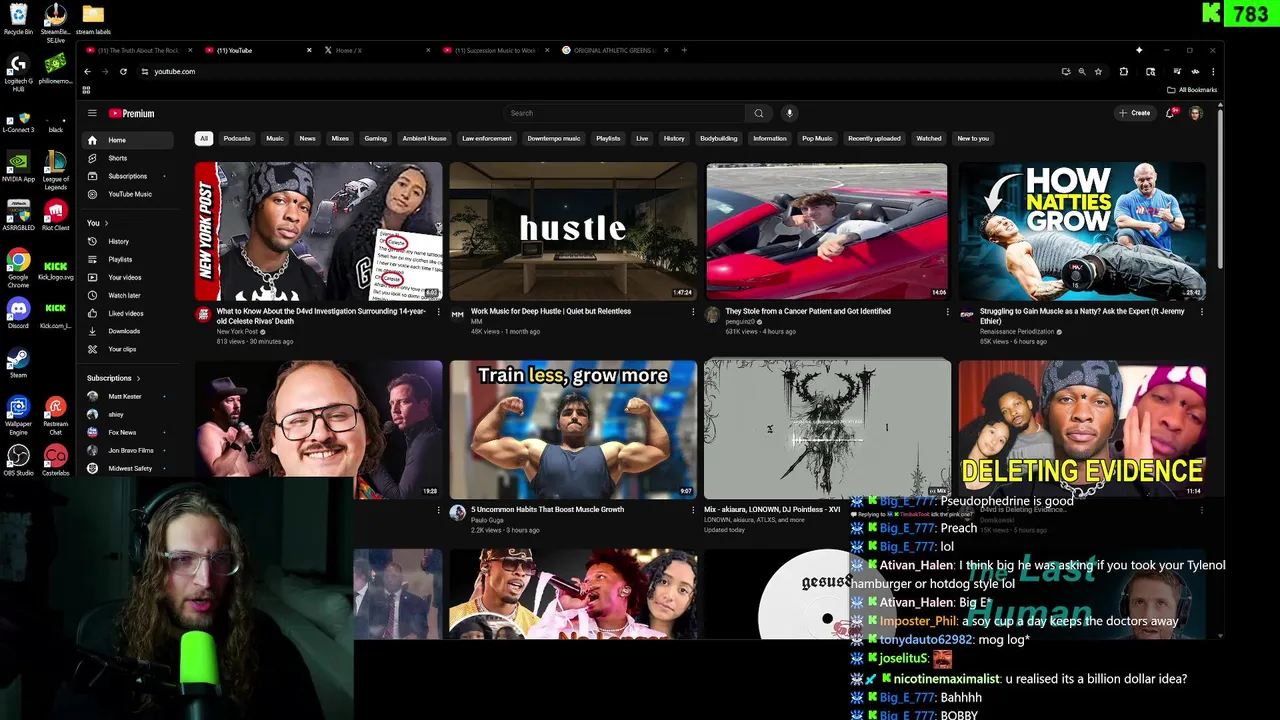This screenshot has height=720, width=1280.
Task: Click the search magnifier button
Action: pyautogui.click(x=759, y=113)
